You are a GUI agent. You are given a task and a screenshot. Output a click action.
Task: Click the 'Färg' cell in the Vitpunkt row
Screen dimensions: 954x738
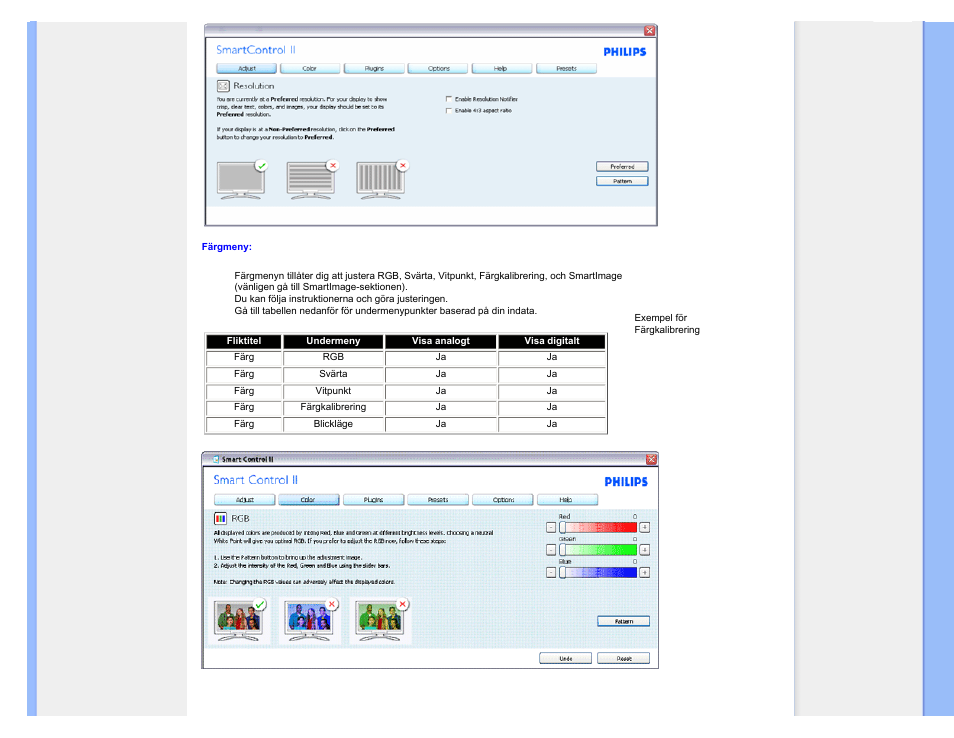[244, 391]
